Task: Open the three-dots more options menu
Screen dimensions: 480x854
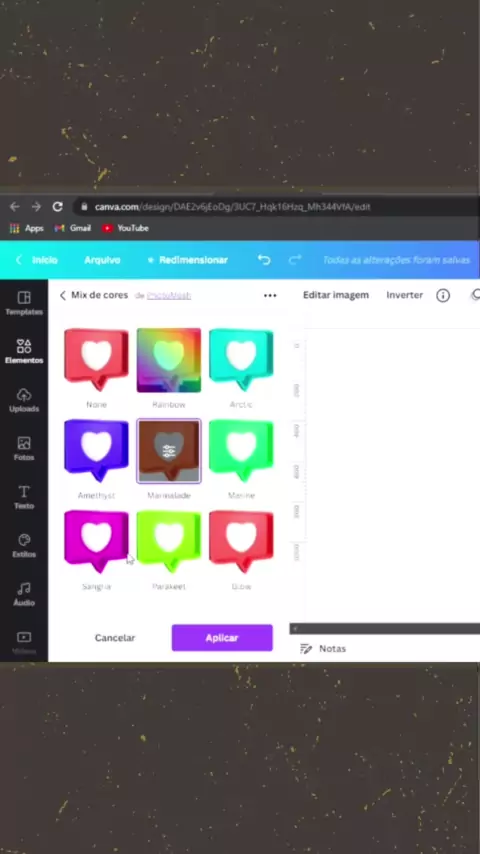Action: tap(270, 295)
